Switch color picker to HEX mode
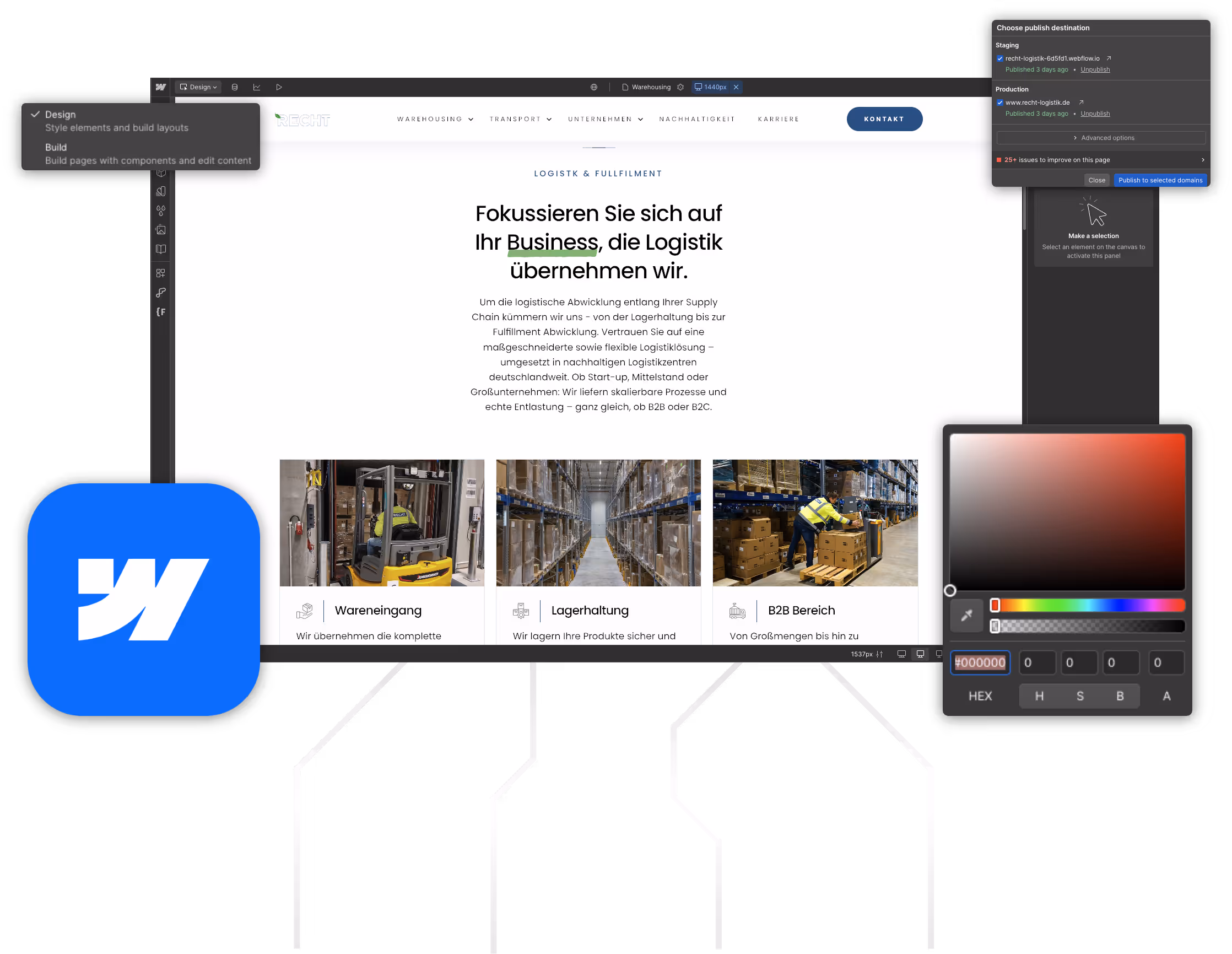 [x=980, y=696]
